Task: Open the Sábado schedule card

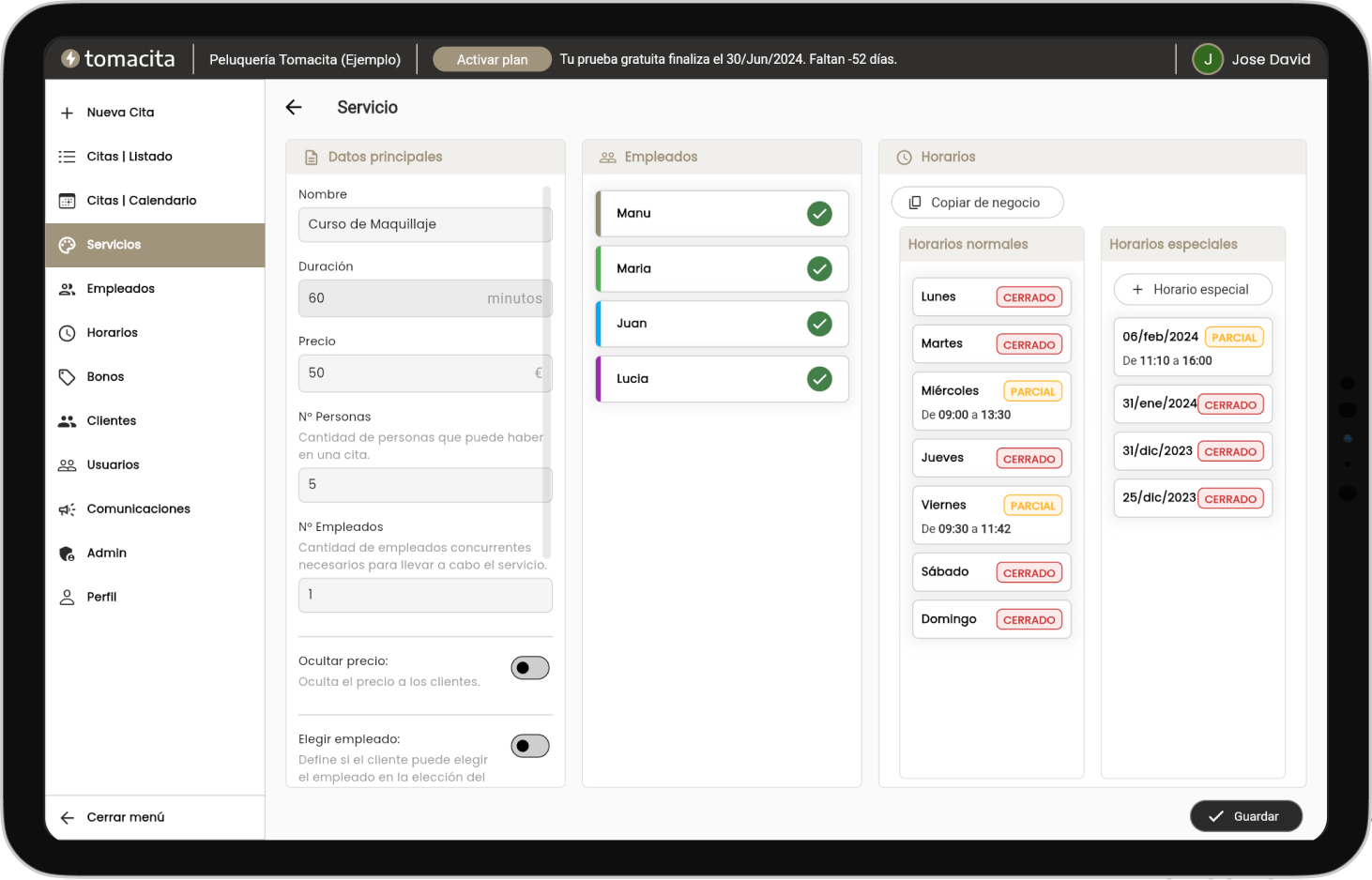Action: click(x=991, y=572)
